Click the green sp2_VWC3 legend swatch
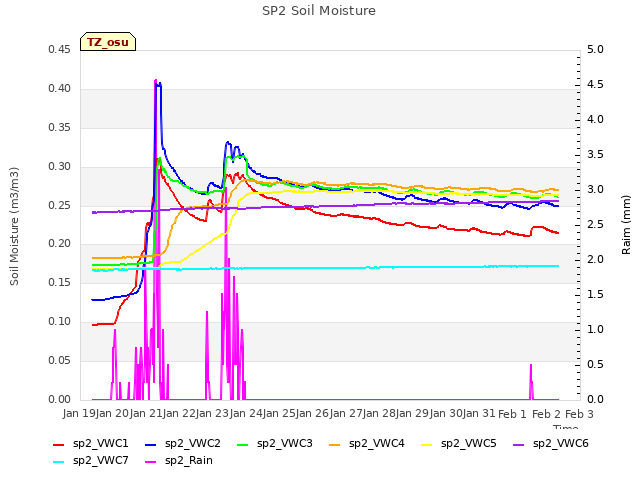This screenshot has width=640, height=480. 243,444
